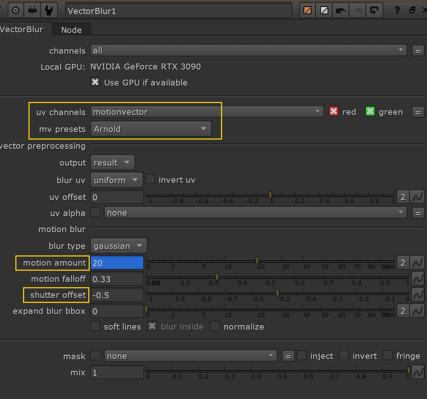Screen dimensions: 427x399
Task: Enable the mask channel checkbox
Action: 95,355
